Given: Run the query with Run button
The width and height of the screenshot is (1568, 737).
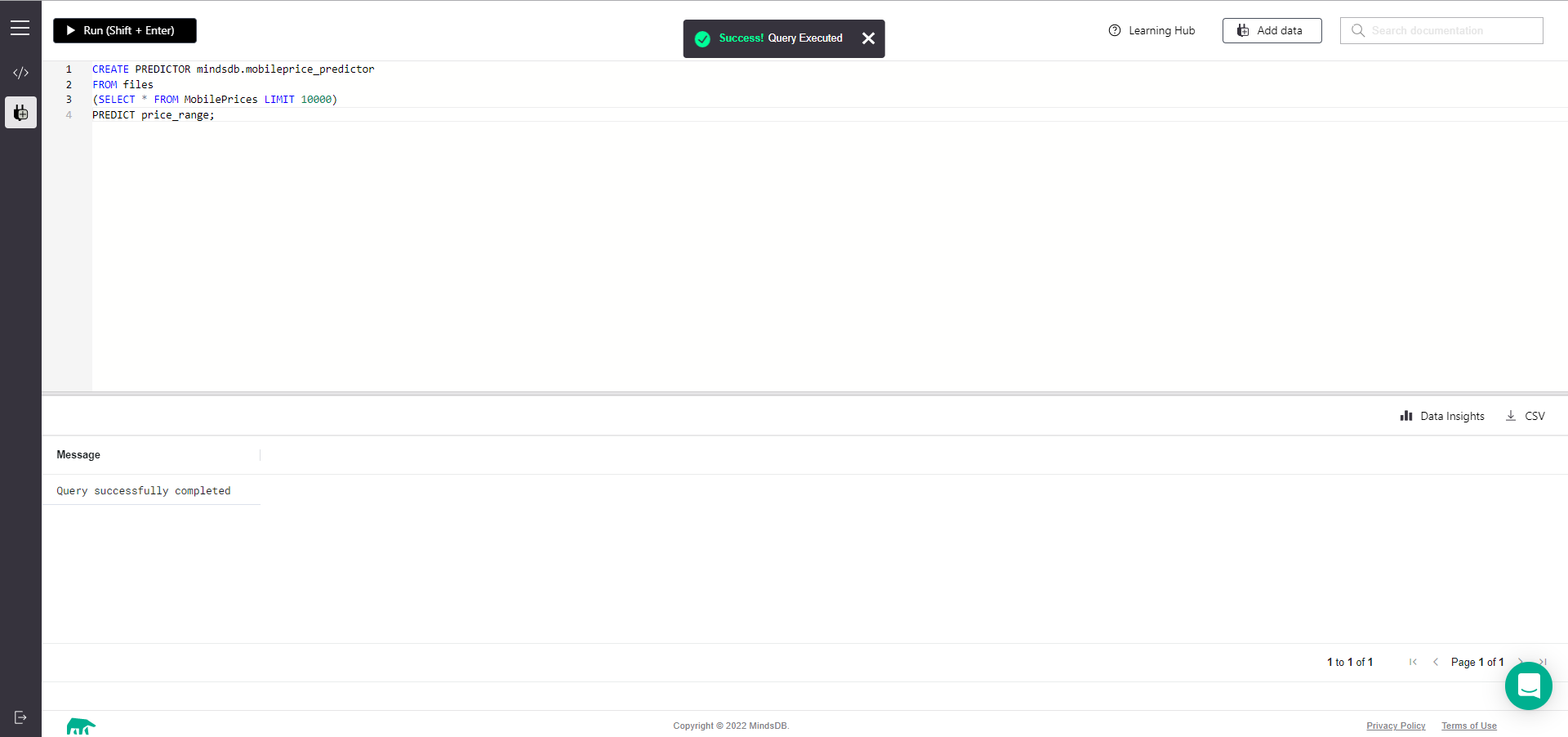Looking at the screenshot, I should pyautogui.click(x=125, y=30).
